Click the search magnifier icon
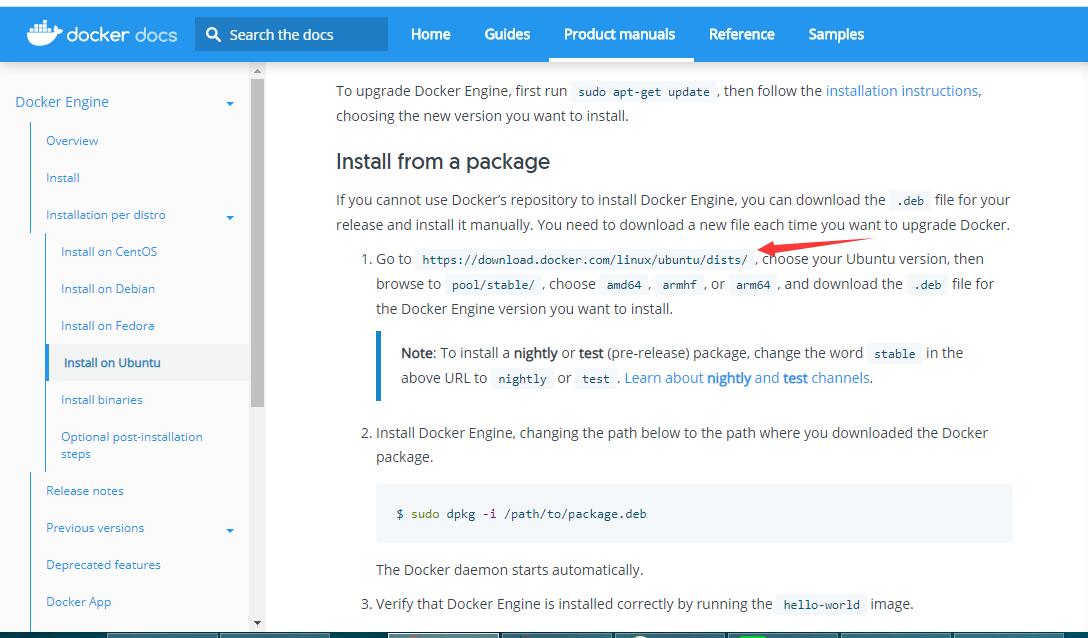This screenshot has height=638, width=1088. (214, 34)
